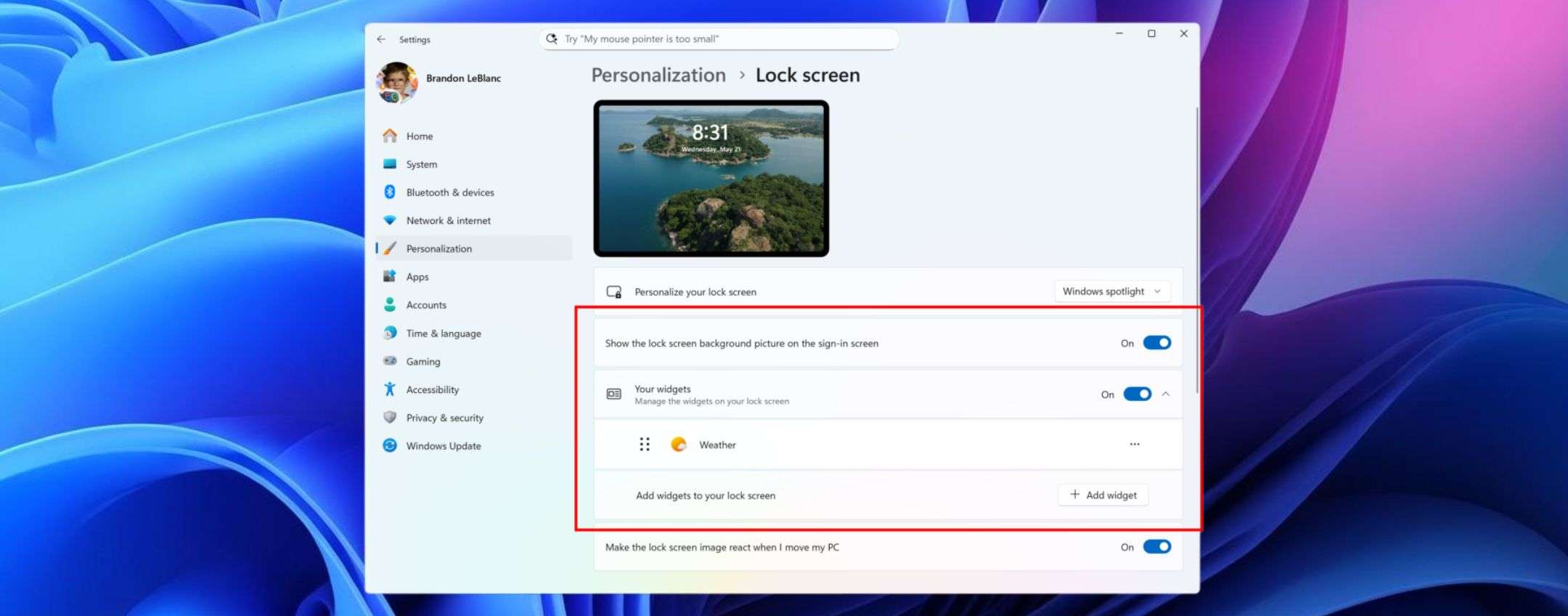Click the settings page vertical scrollbar
Screen dimensions: 1568x616
1196,251
